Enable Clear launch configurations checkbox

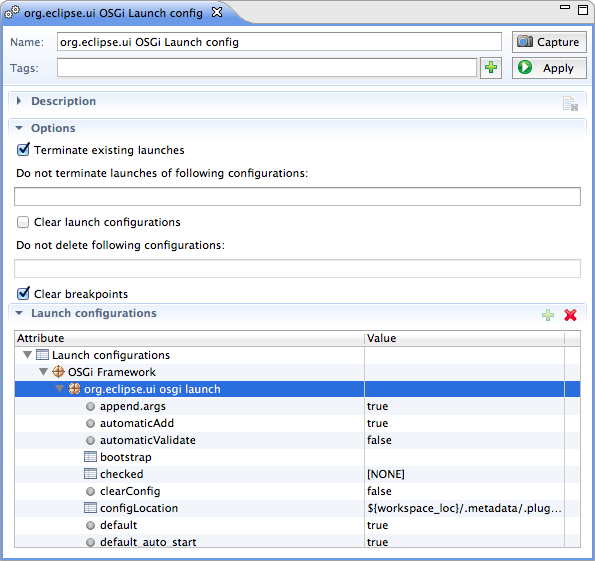point(23,222)
